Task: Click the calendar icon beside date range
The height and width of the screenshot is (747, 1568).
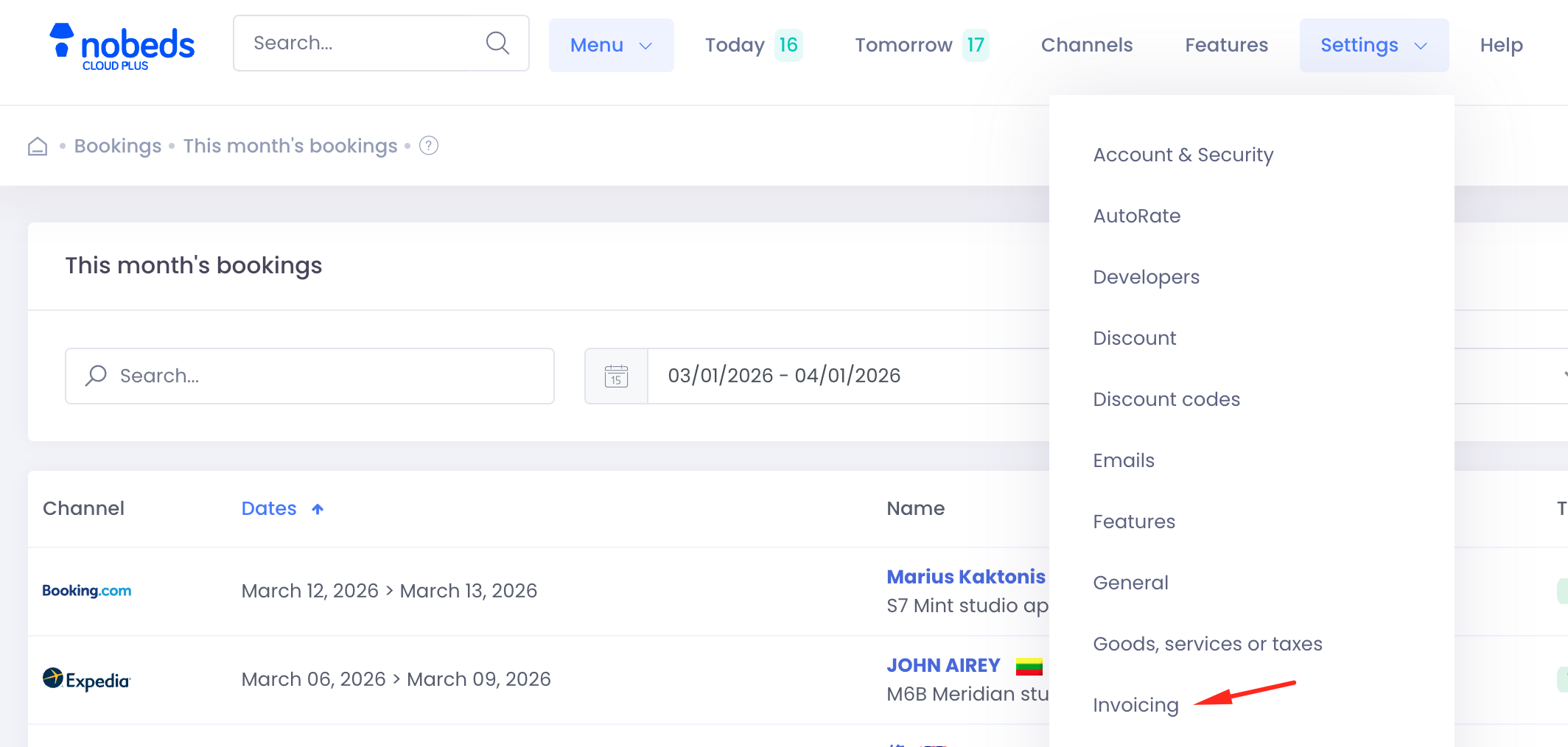Action: (616, 376)
